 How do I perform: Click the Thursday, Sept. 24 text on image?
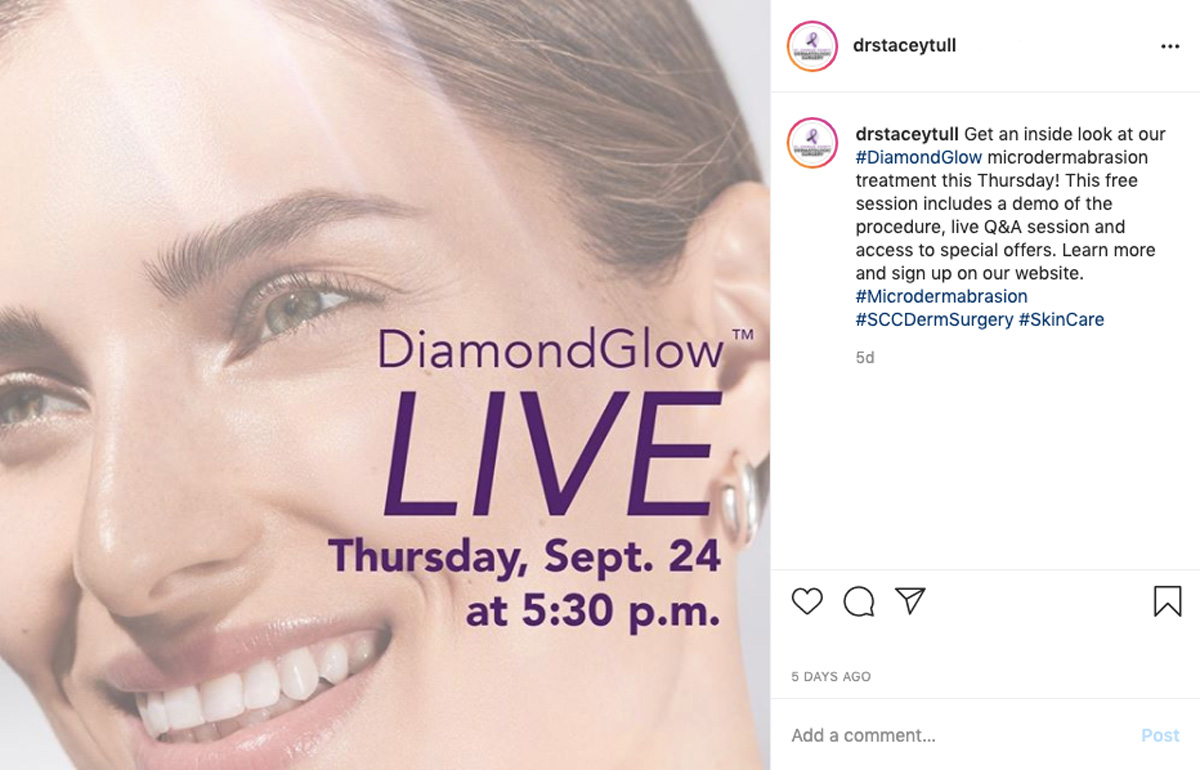point(525,556)
